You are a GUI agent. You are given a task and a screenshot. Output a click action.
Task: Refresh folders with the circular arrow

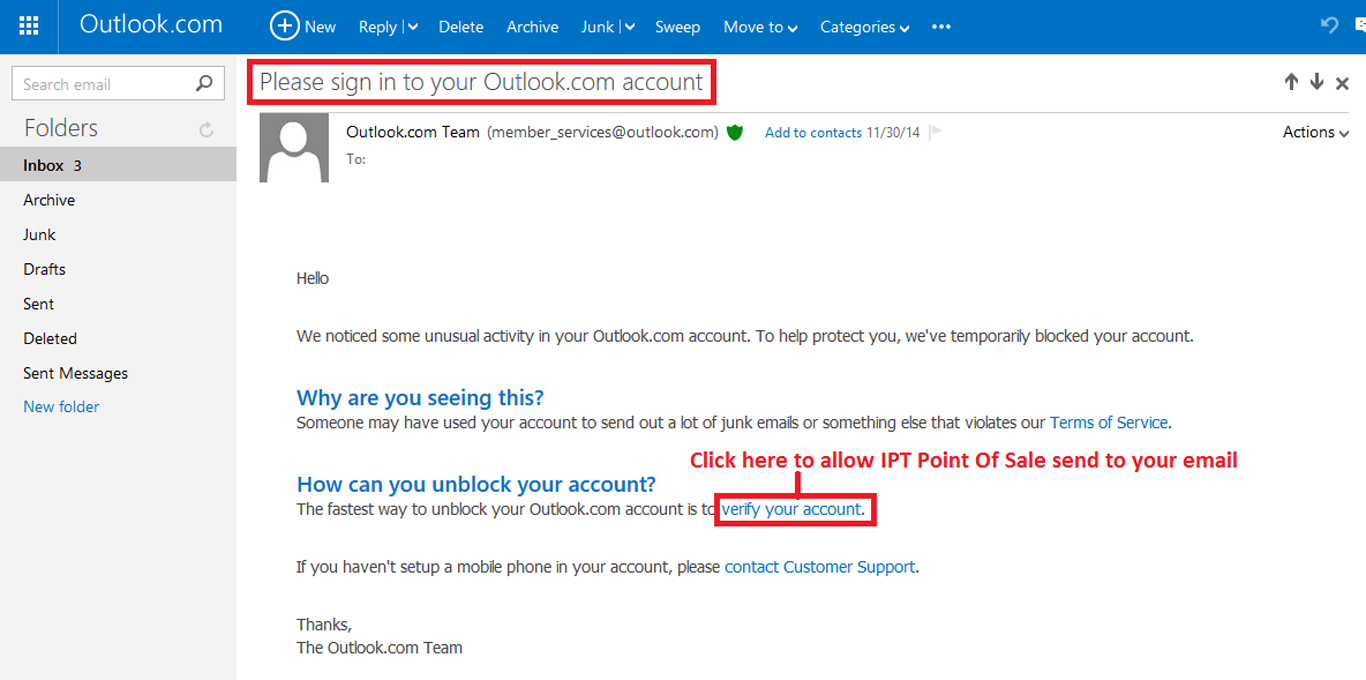(206, 129)
